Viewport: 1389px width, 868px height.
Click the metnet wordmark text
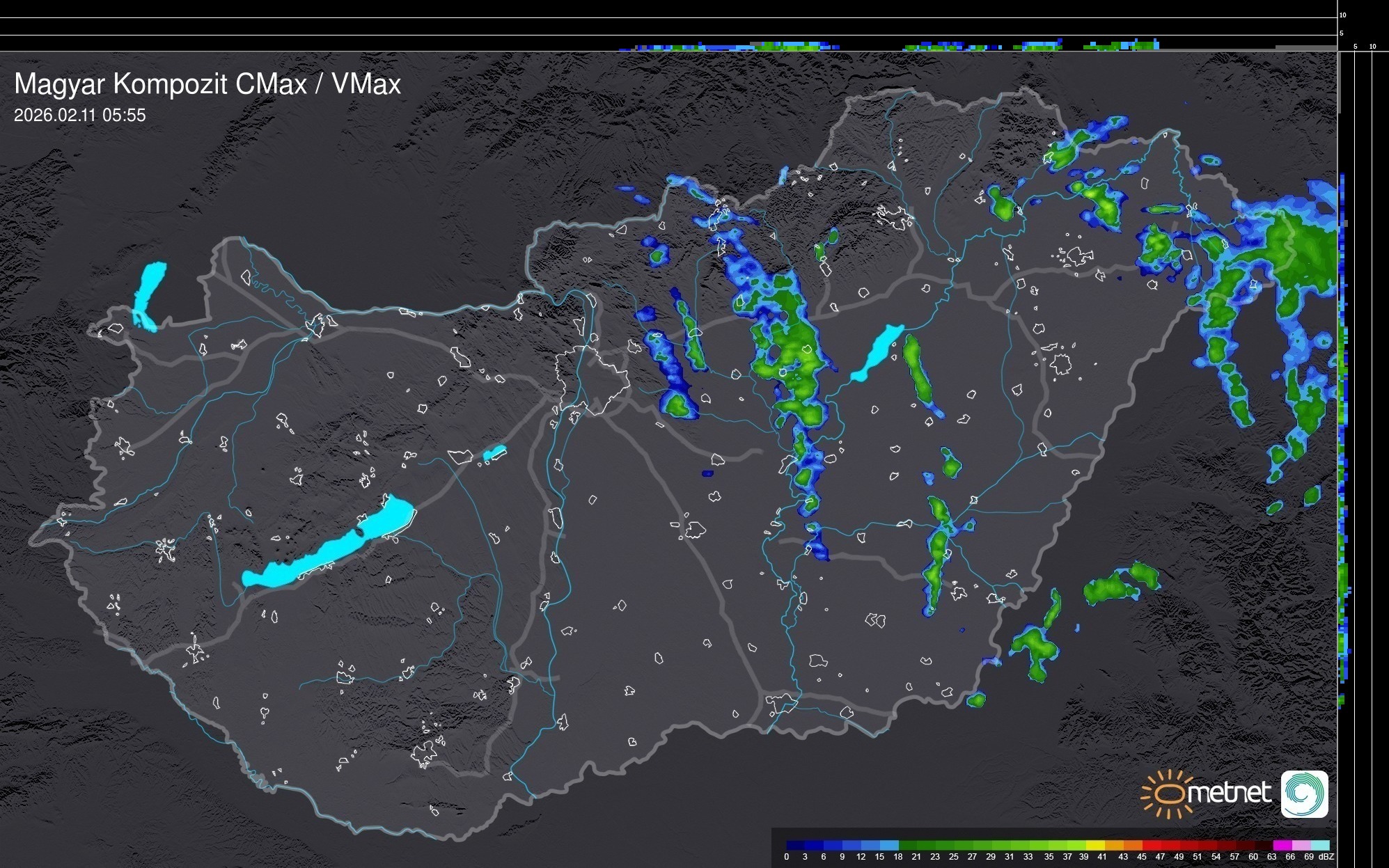(1230, 794)
